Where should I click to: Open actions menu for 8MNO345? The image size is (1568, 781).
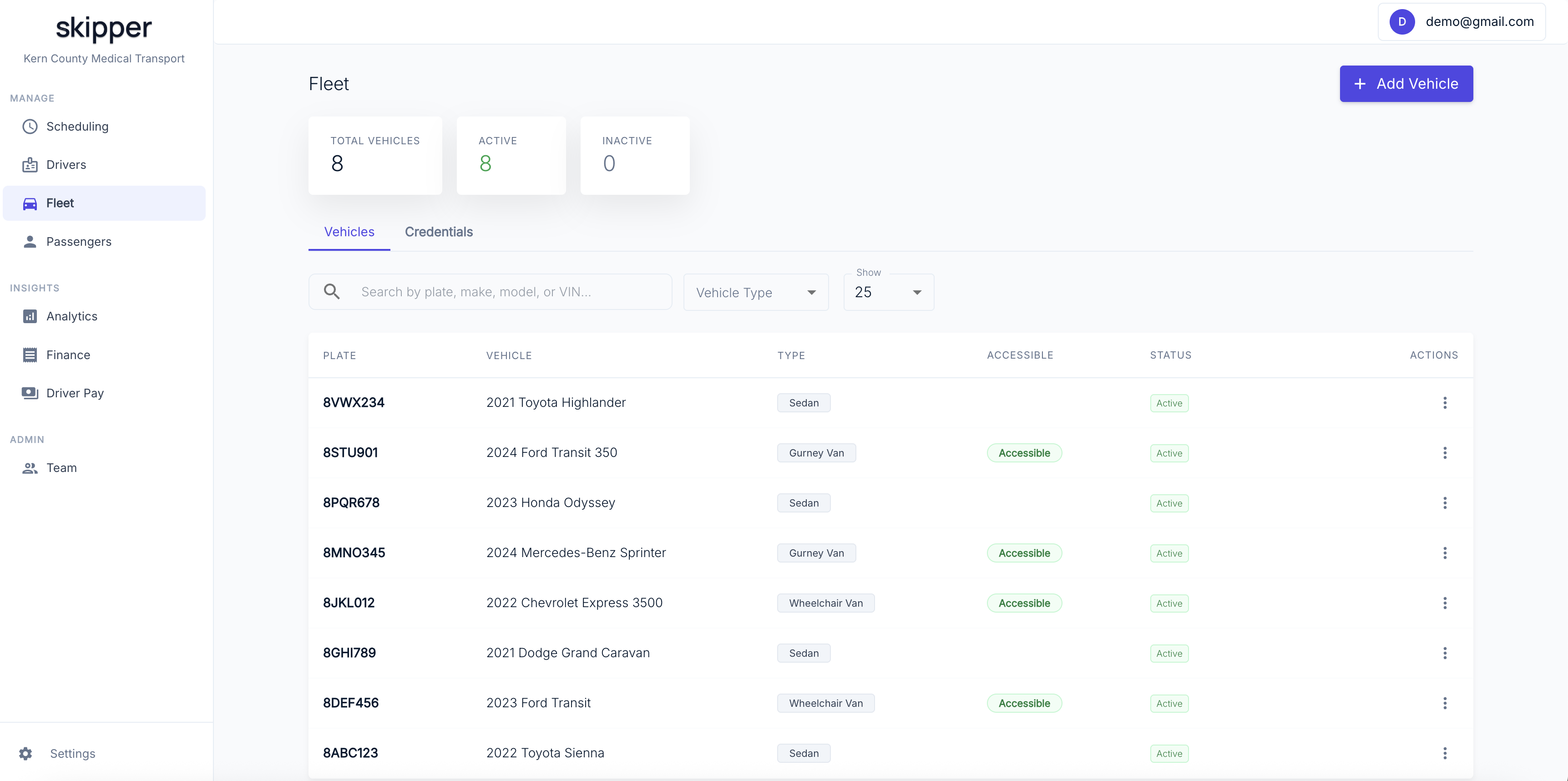coord(1444,553)
